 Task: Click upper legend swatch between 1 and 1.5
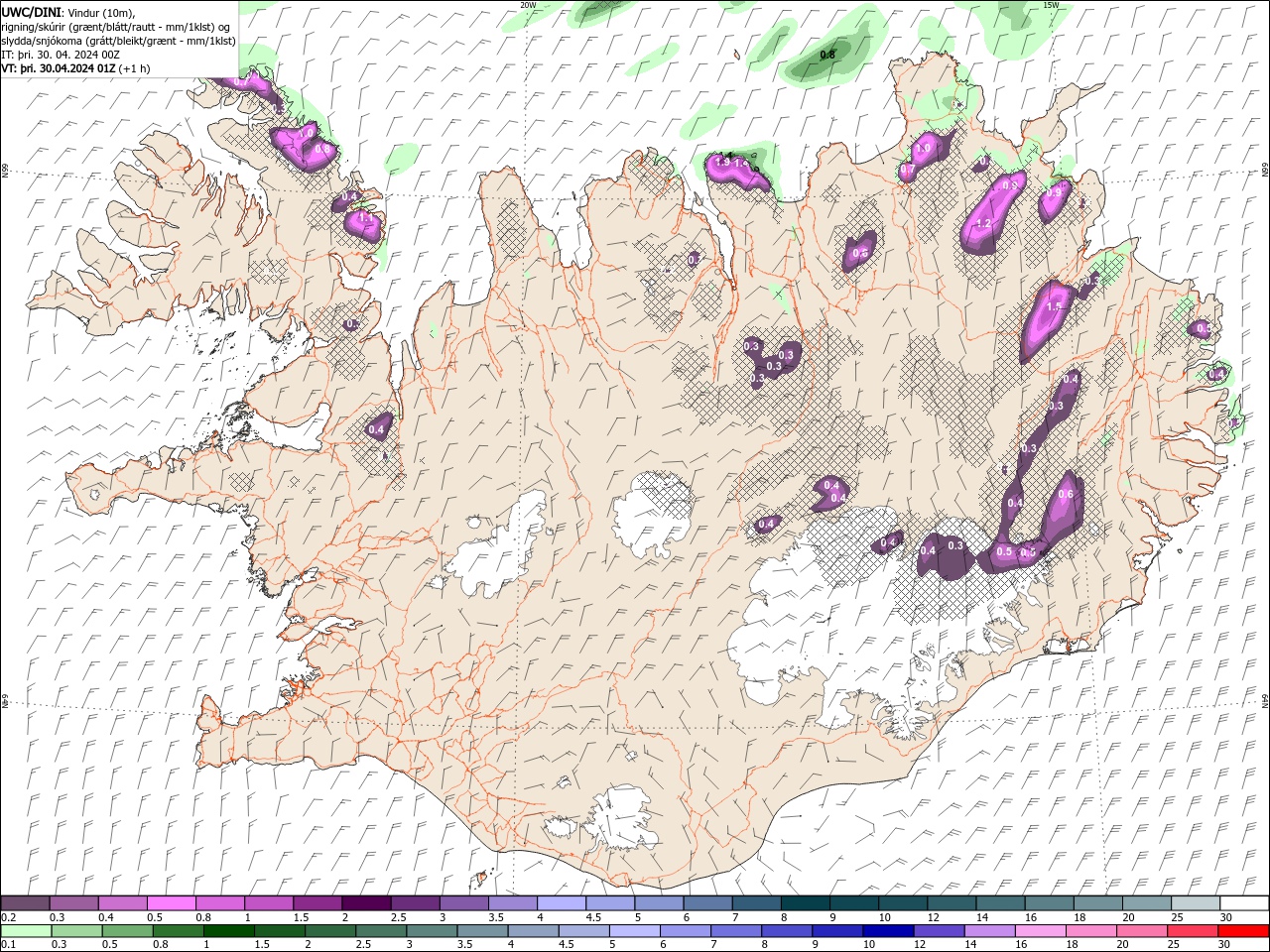point(269,903)
